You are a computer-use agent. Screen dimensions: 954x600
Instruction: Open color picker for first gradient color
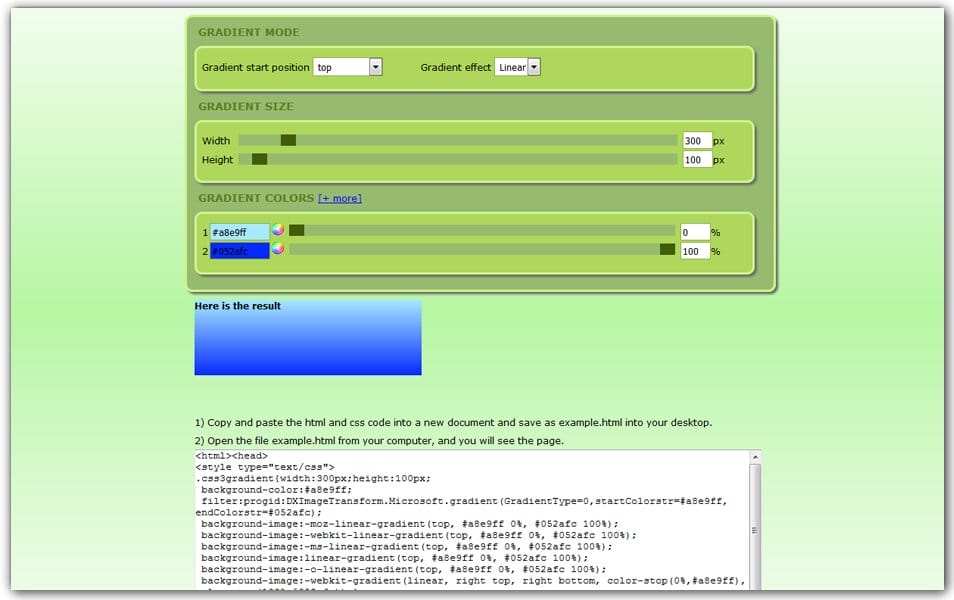tap(278, 231)
